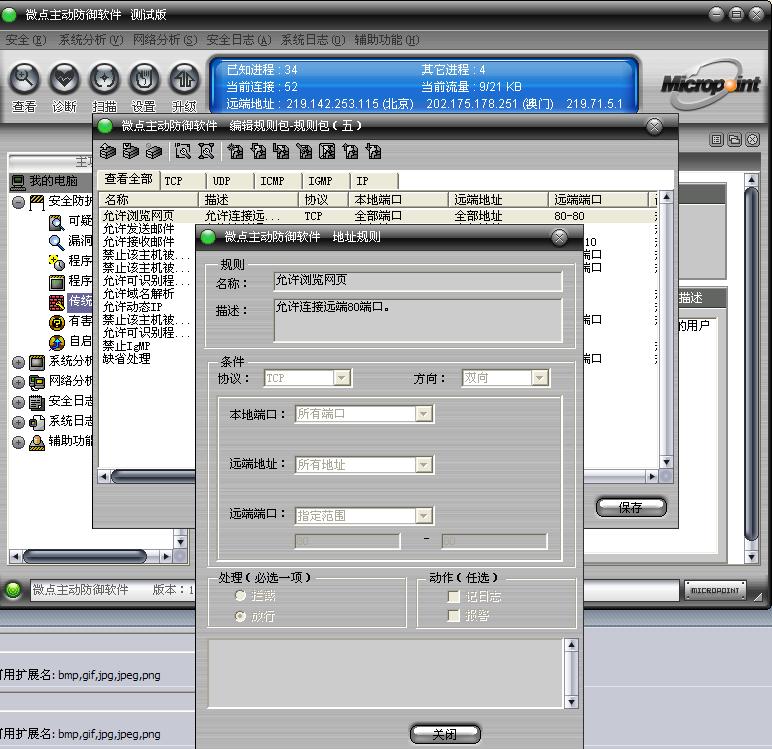Click the third stacked-package icon with a small circle
Viewport: 772px width, 749px height.
click(154, 151)
